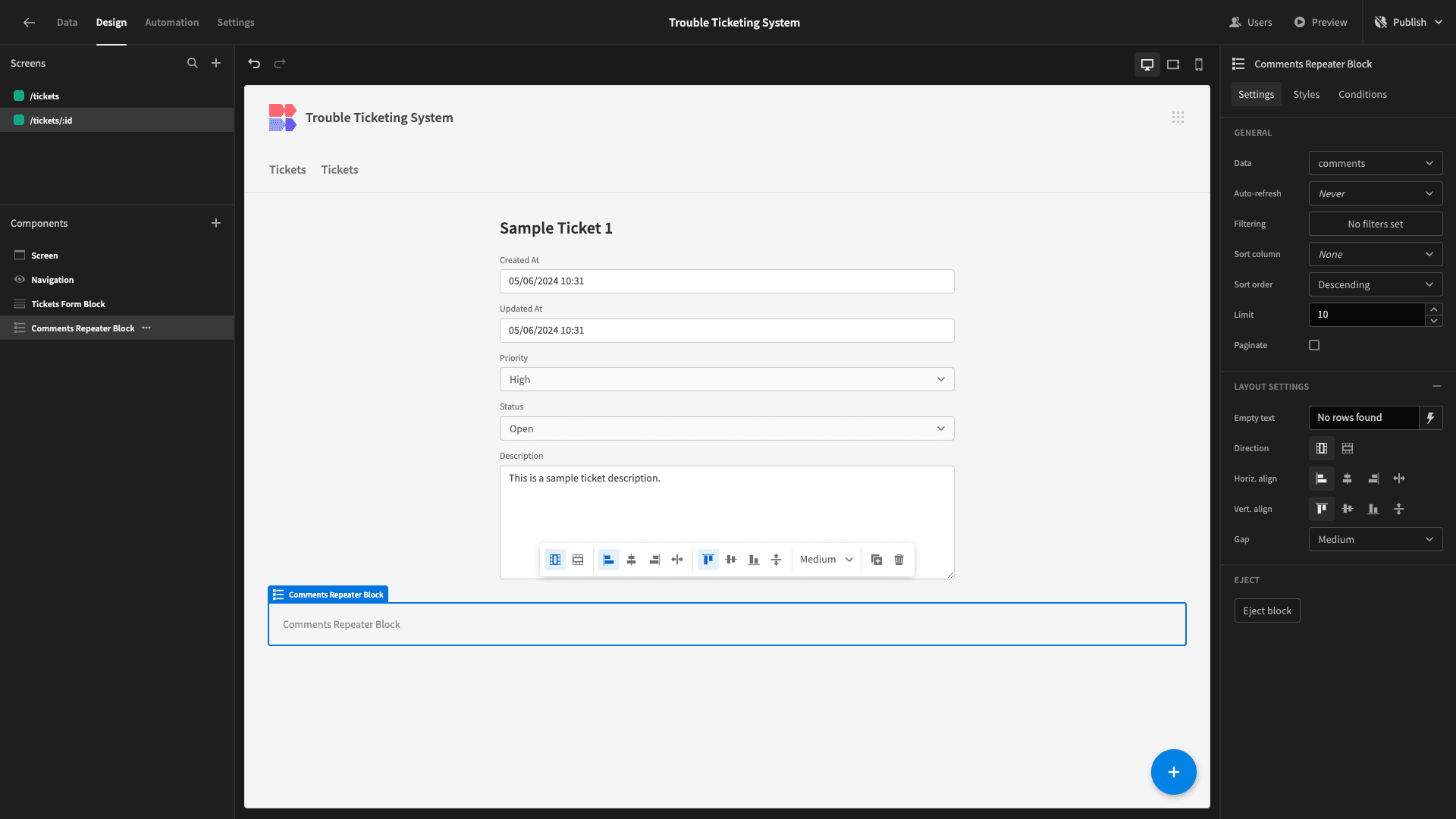Switch to desktop preview icon

[1147, 64]
